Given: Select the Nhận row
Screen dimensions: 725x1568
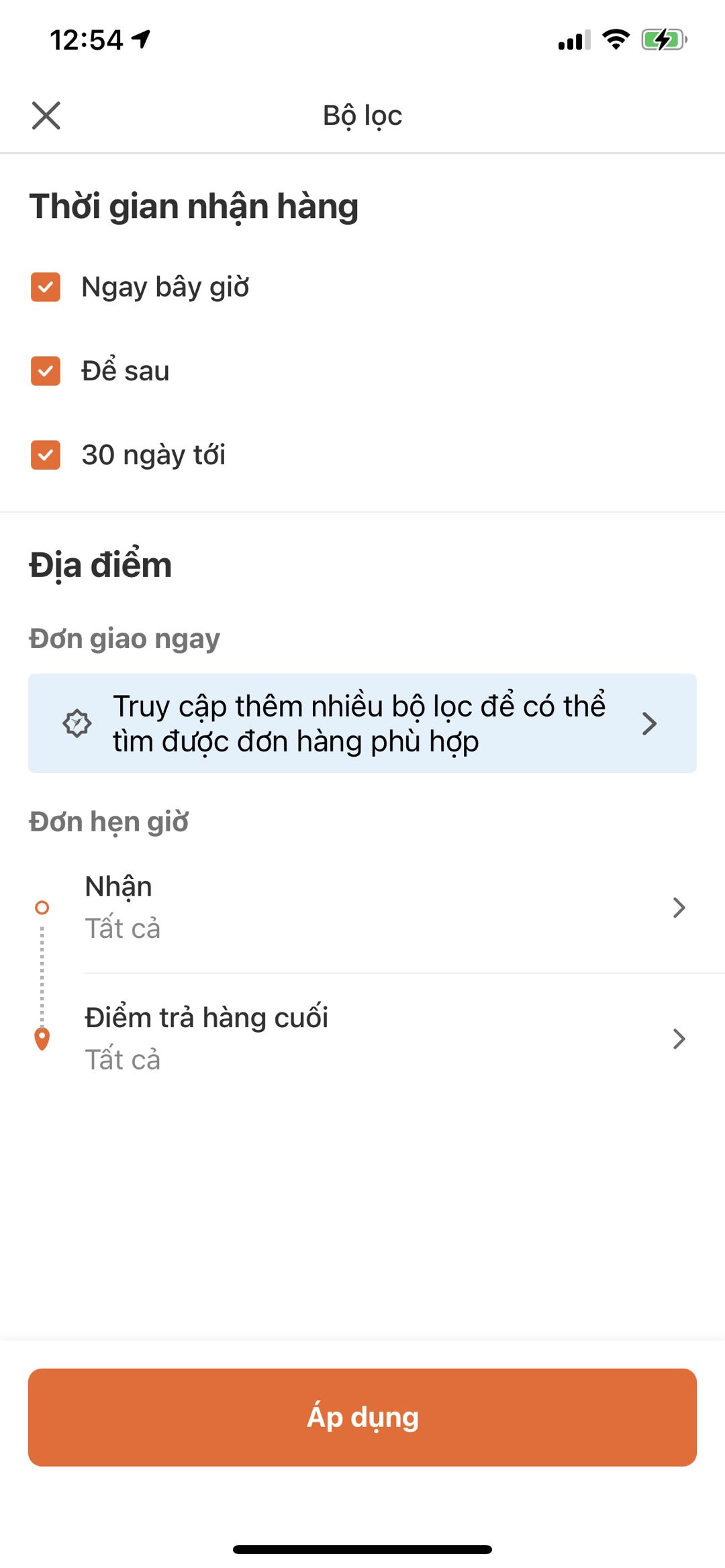Looking at the screenshot, I should pyautogui.click(x=362, y=907).
